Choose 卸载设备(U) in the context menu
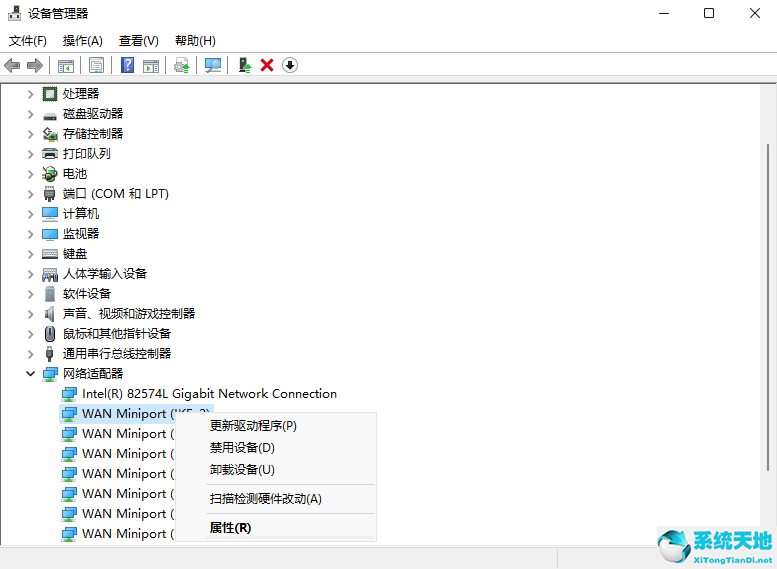 click(276, 469)
